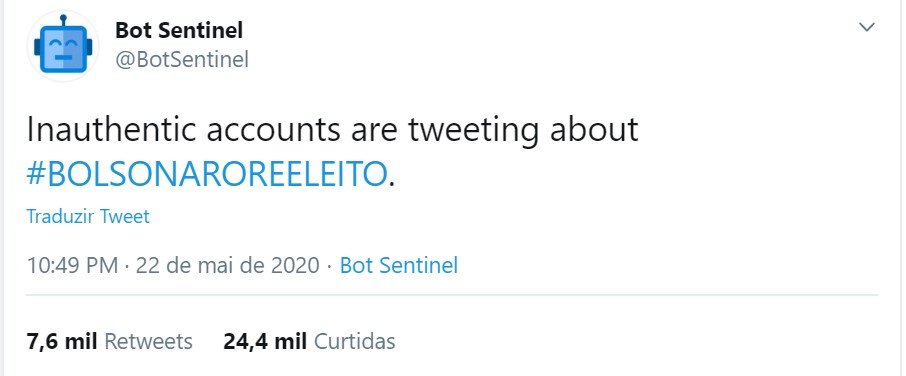Image resolution: width=906 pixels, height=376 pixels.
Task: Select the 22 de mai de 2020 date
Action: point(227,265)
